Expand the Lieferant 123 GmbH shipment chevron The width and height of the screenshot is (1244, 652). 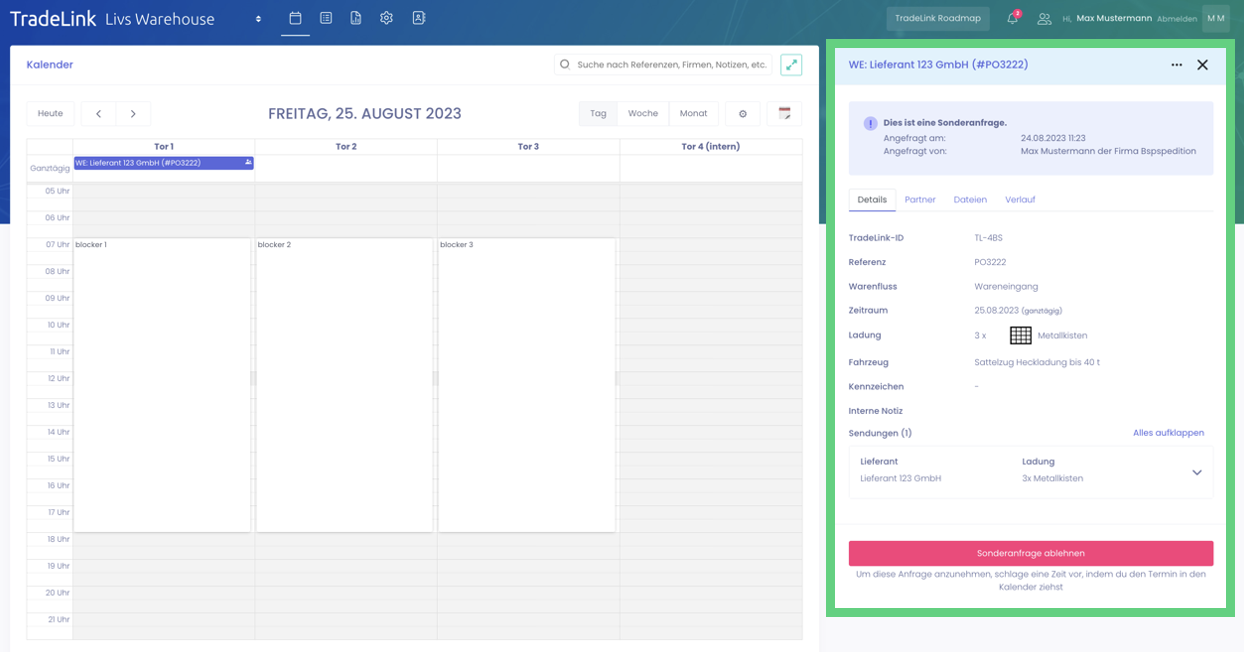pyautogui.click(x=1196, y=472)
